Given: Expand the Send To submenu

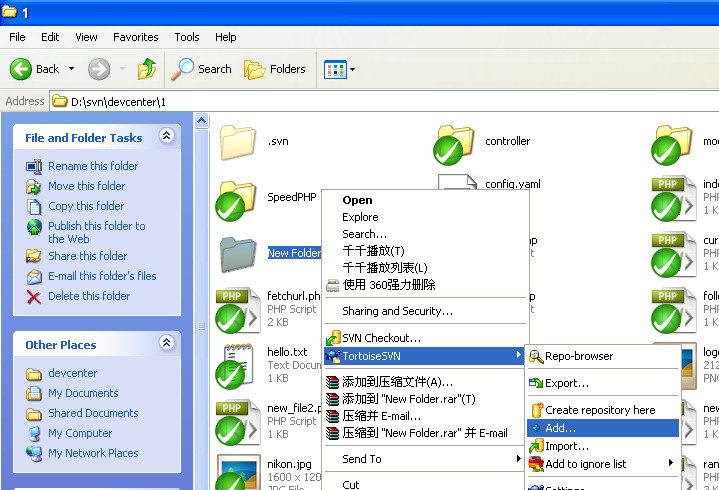Looking at the screenshot, I should pos(425,459).
